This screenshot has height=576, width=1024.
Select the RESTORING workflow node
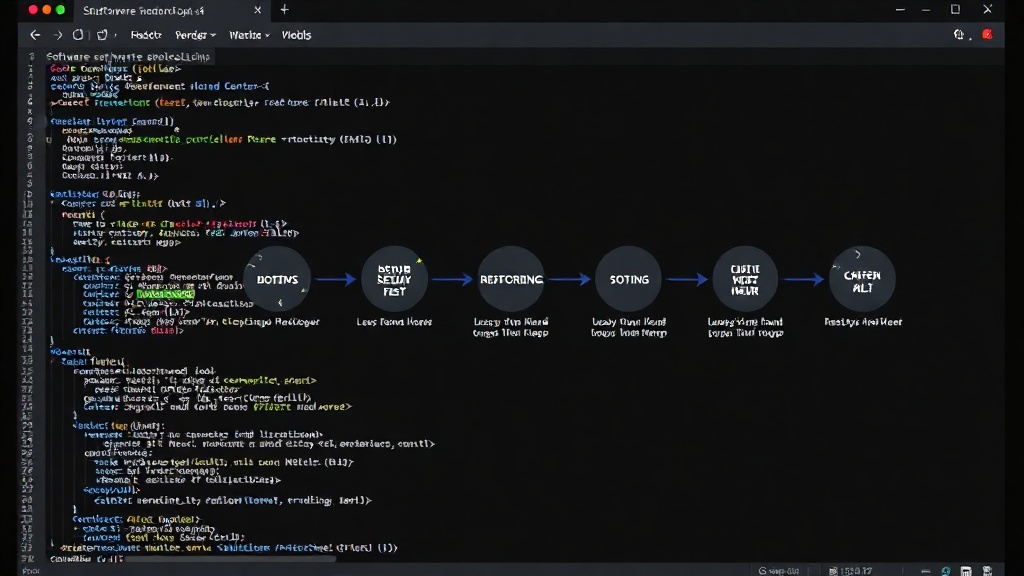(x=511, y=280)
